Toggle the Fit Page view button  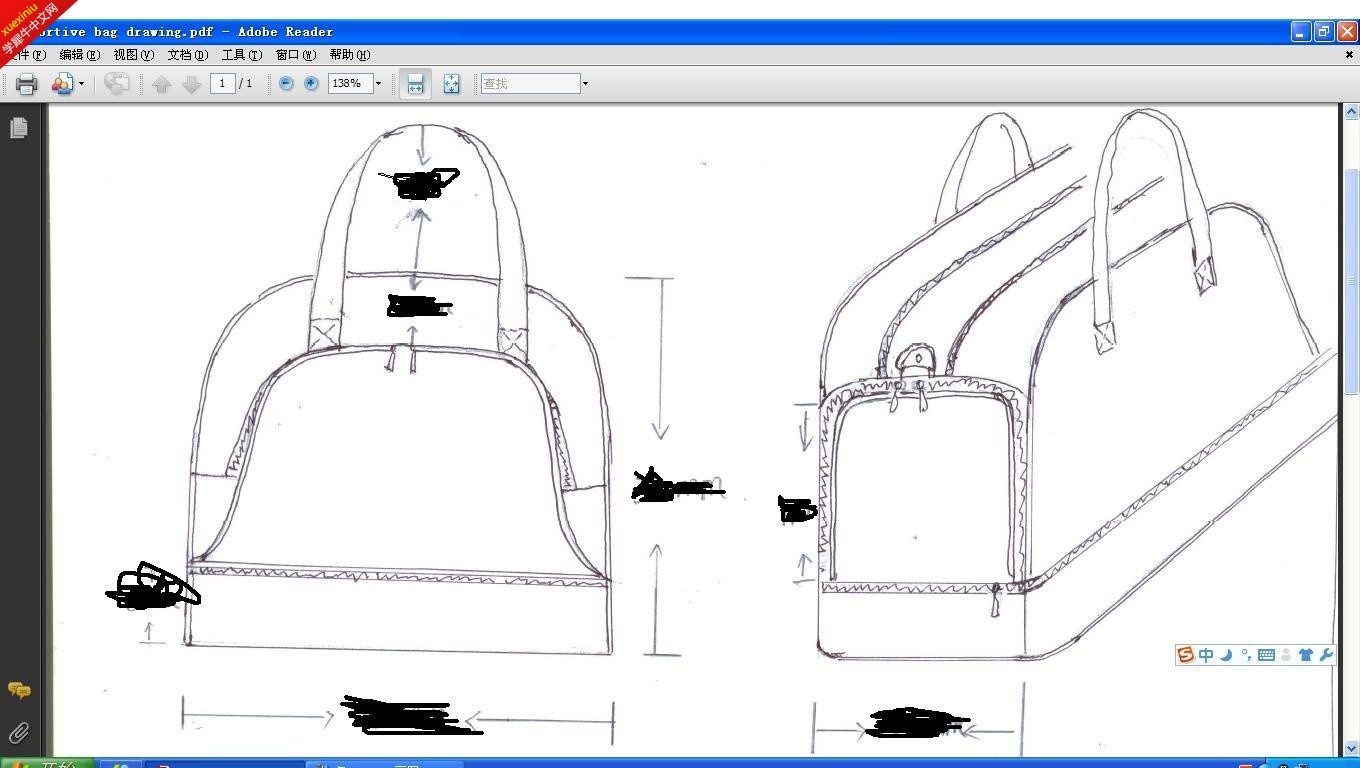click(x=451, y=84)
